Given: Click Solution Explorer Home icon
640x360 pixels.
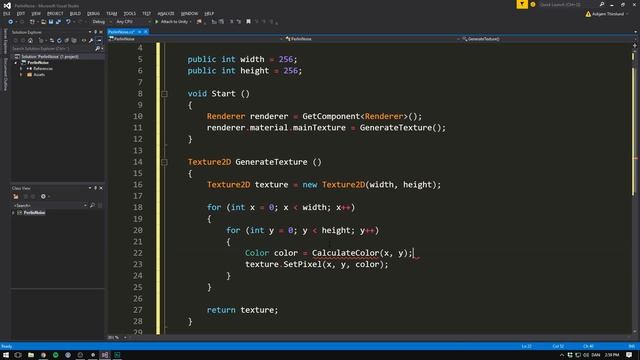Looking at the screenshot, I should (x=30, y=40).
